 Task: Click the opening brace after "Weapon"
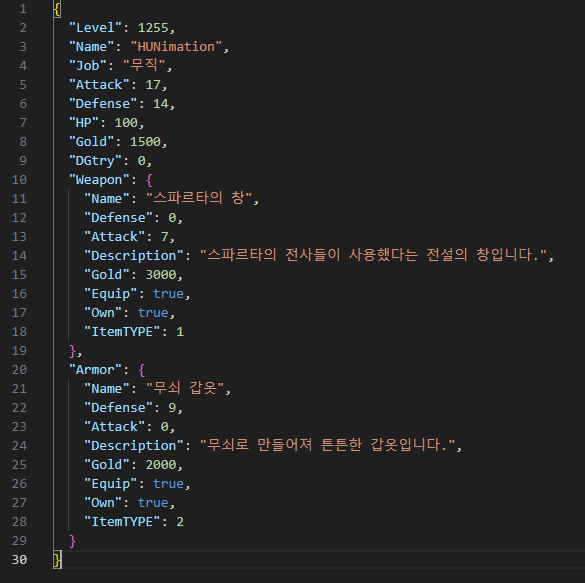point(149,180)
